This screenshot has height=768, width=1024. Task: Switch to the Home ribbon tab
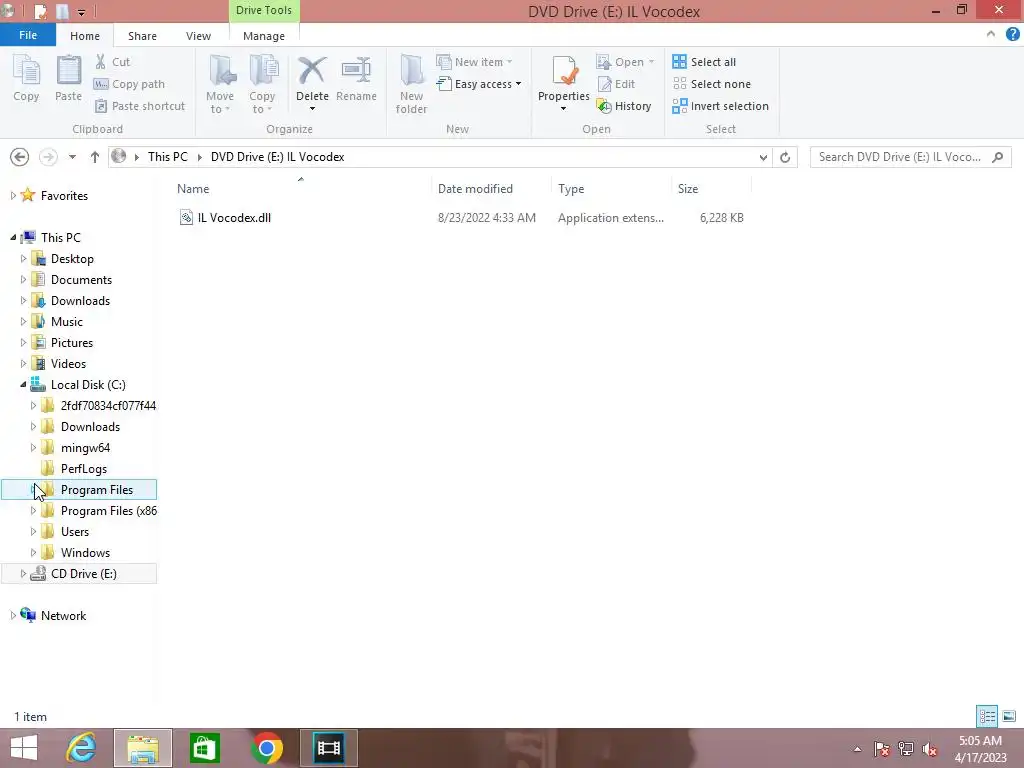point(85,36)
